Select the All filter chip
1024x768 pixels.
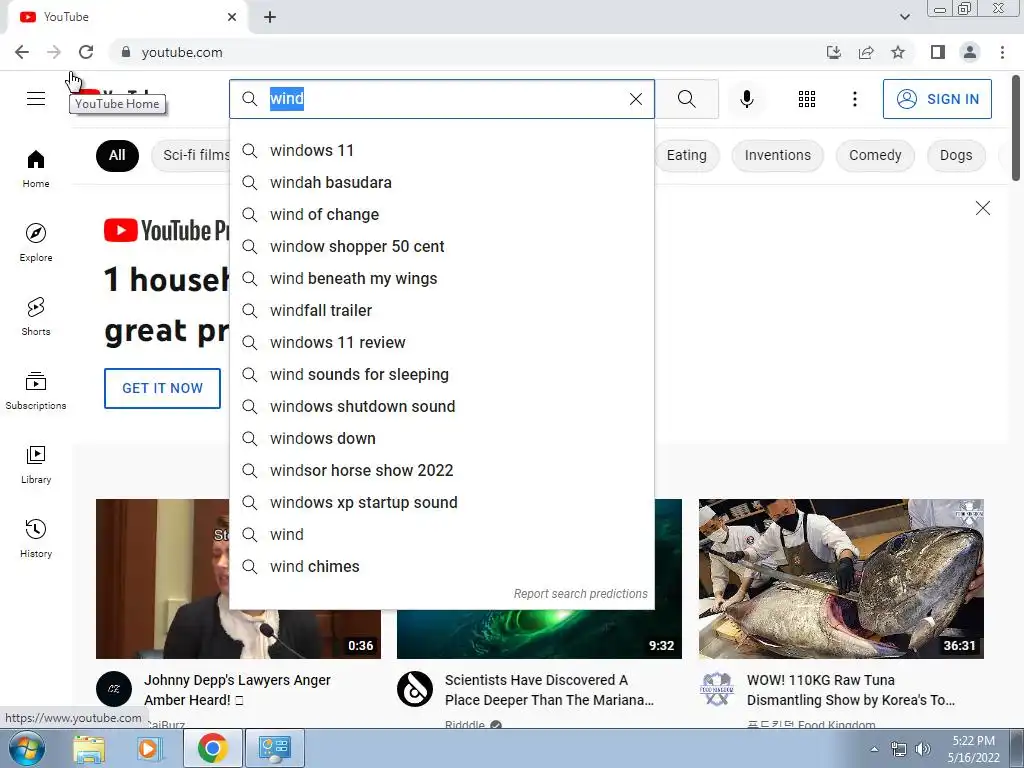[x=117, y=155]
